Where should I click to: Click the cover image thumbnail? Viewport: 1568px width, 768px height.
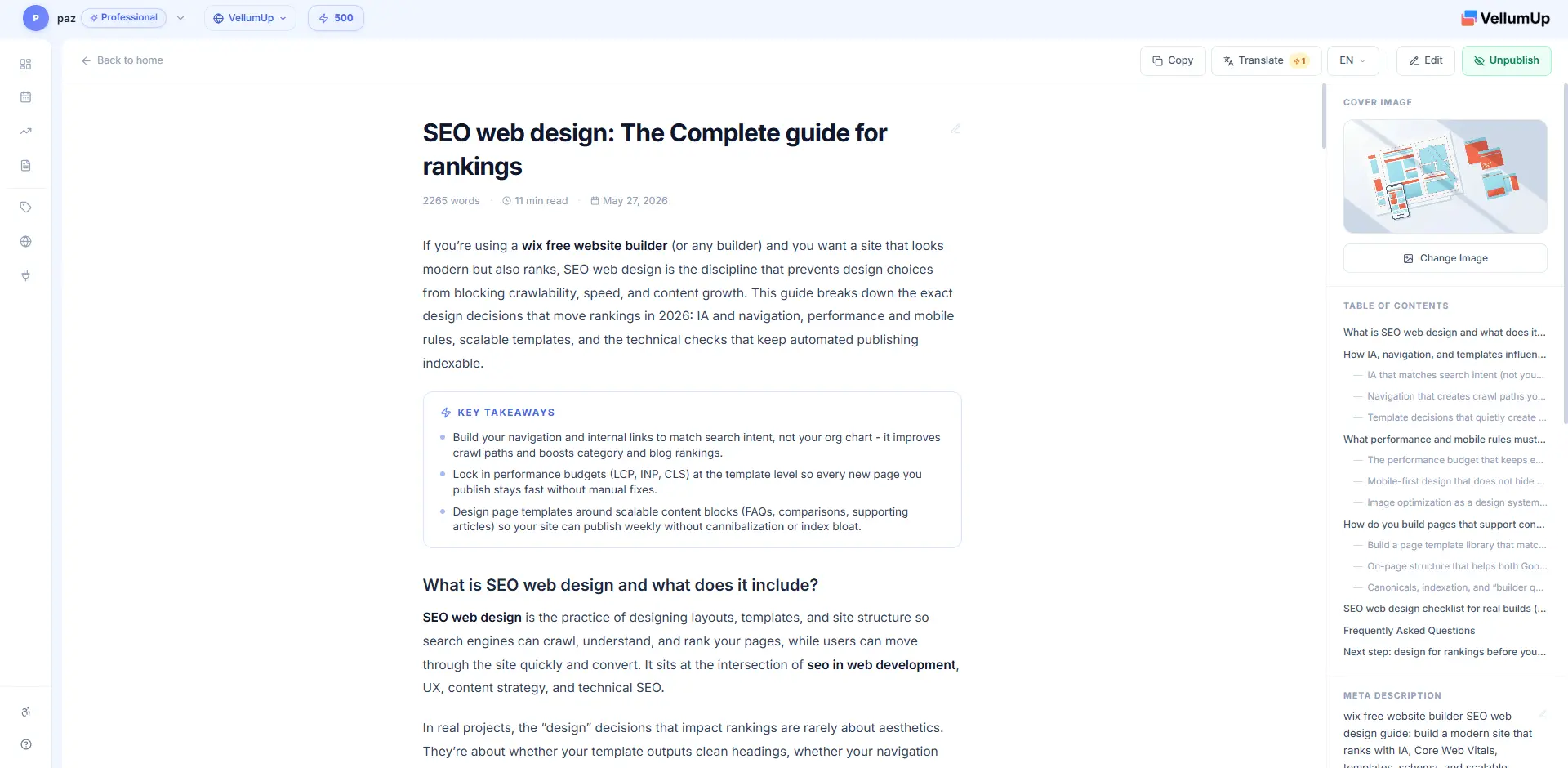click(x=1445, y=176)
